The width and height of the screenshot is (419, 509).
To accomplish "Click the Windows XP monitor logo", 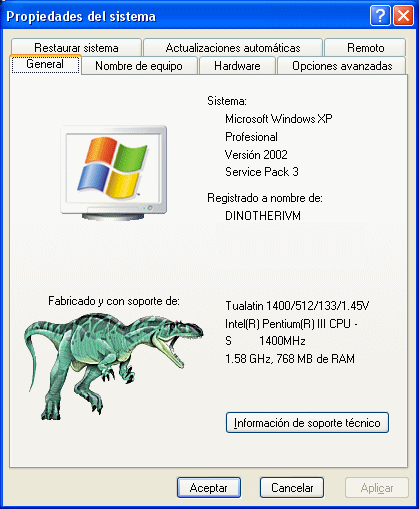I will 114,173.
